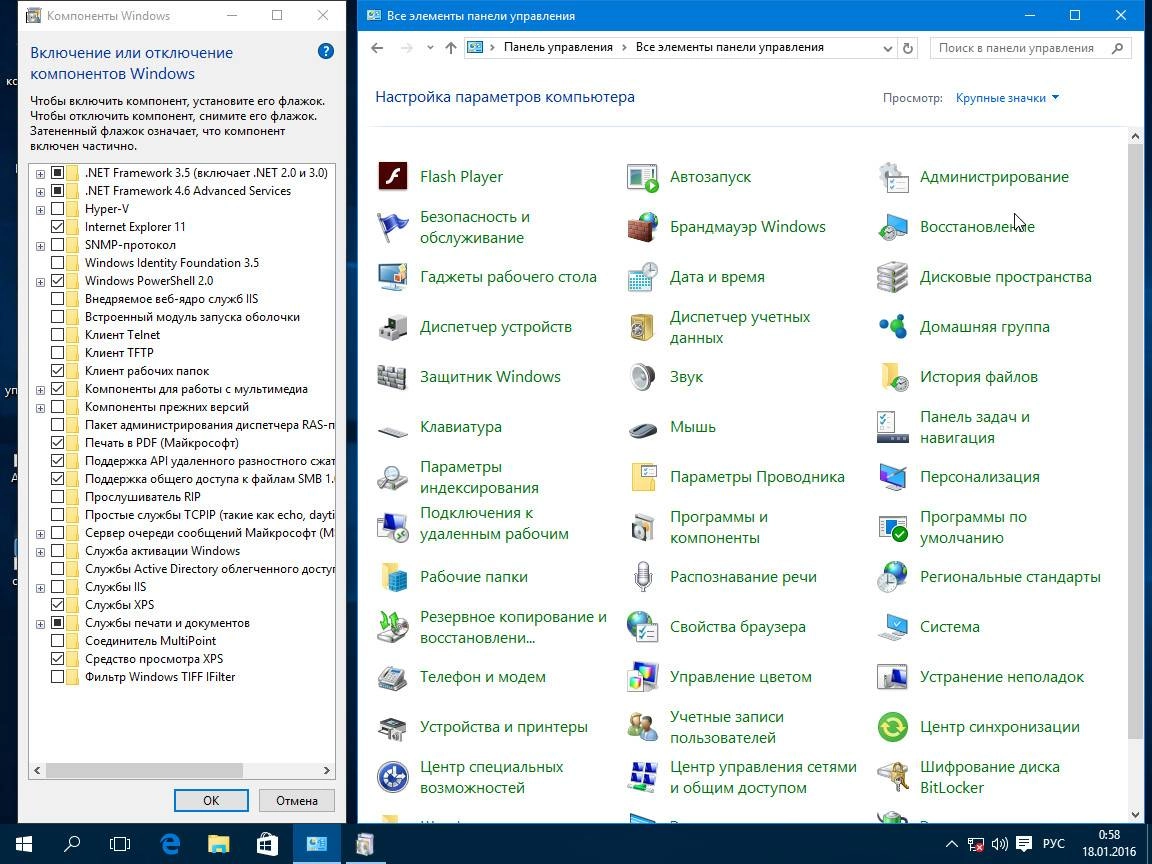1152x864 pixels.
Task: Open the Крупные значки view dropdown
Action: [x=1007, y=98]
